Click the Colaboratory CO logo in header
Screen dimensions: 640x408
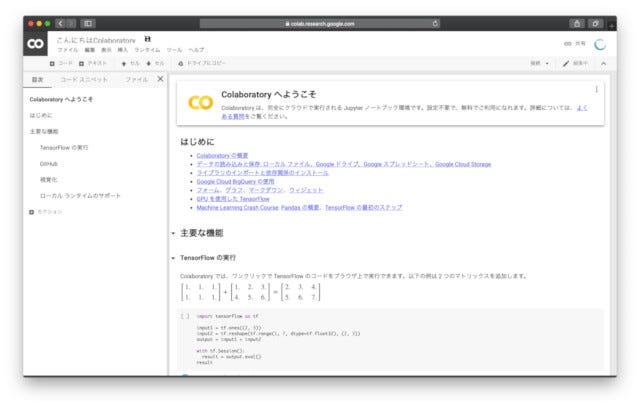pos(35,44)
